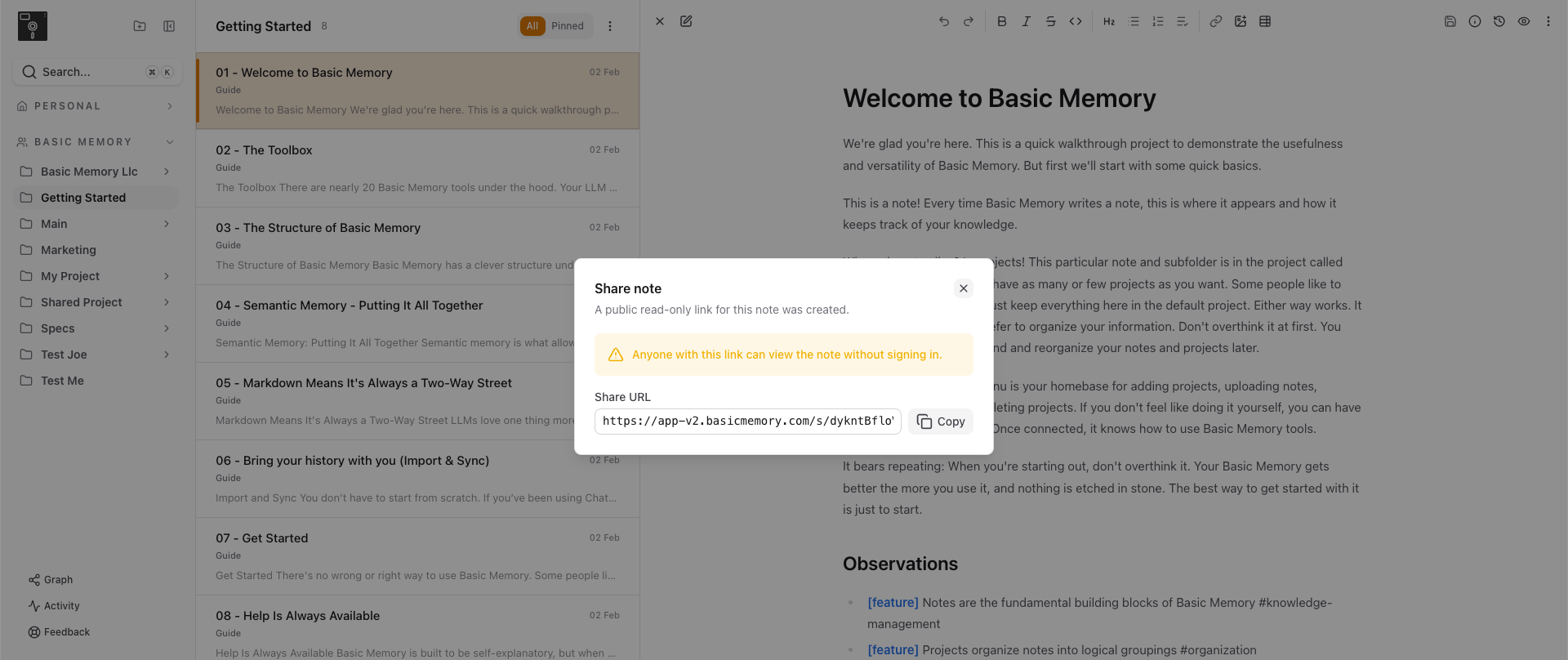Insert a task checklist

[x=1183, y=22]
